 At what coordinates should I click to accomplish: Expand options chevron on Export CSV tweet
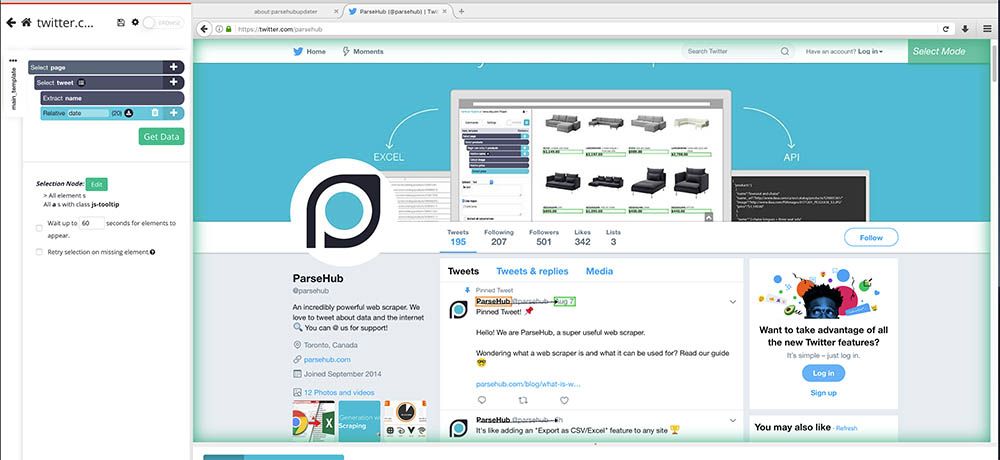point(733,420)
